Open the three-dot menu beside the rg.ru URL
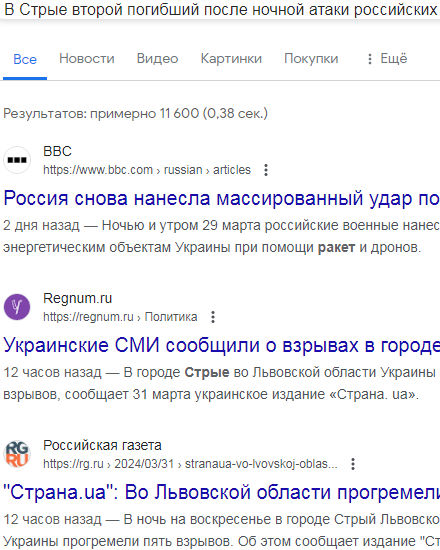 click(353, 464)
